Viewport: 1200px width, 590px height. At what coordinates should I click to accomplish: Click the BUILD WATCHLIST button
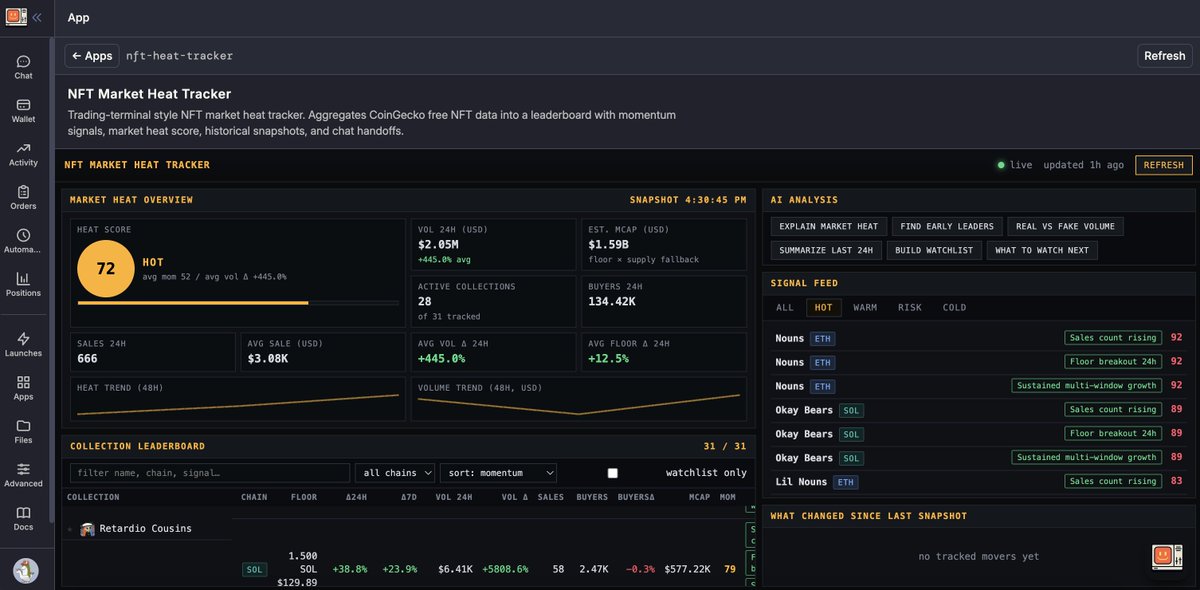pos(934,250)
